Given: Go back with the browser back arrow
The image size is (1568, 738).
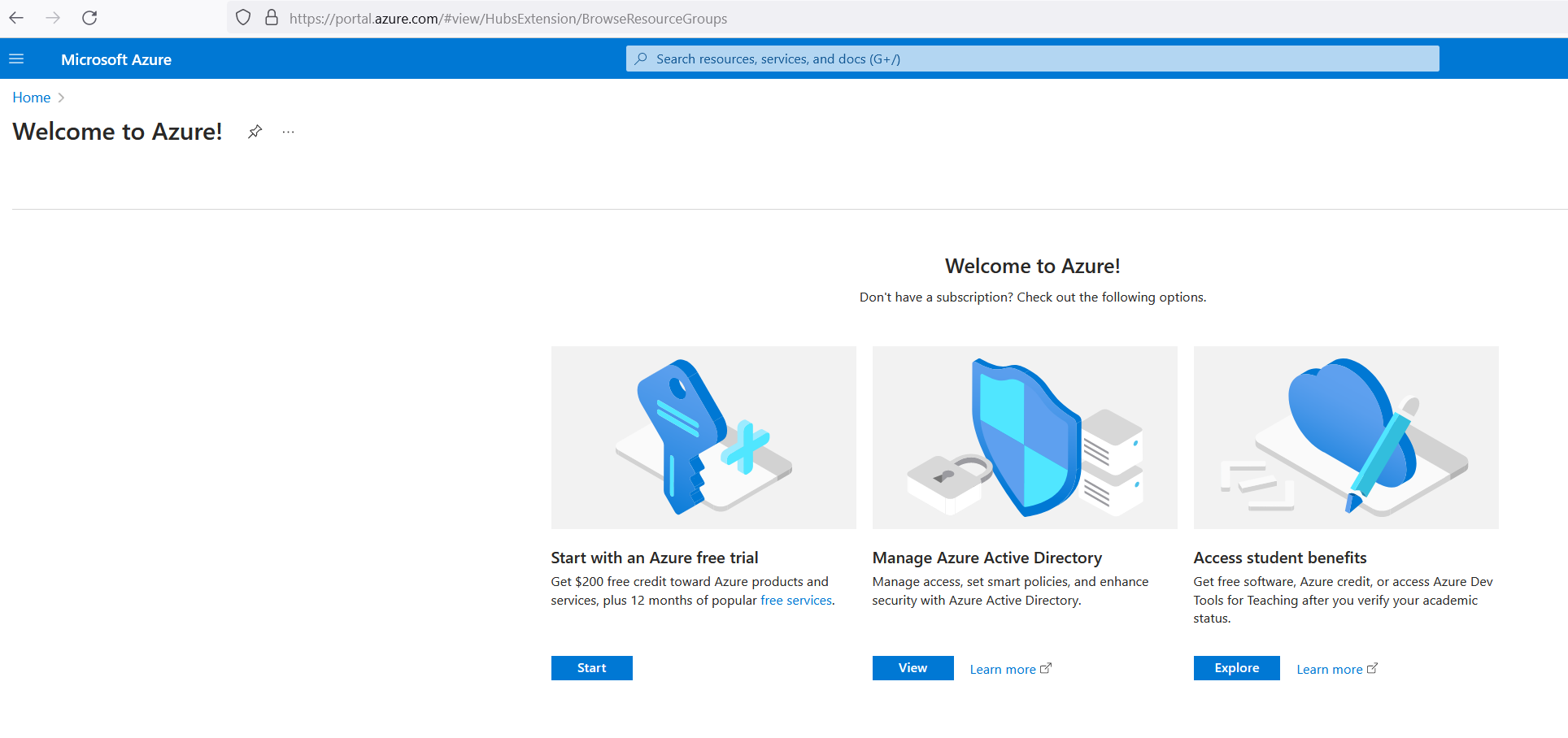Looking at the screenshot, I should [x=16, y=18].
